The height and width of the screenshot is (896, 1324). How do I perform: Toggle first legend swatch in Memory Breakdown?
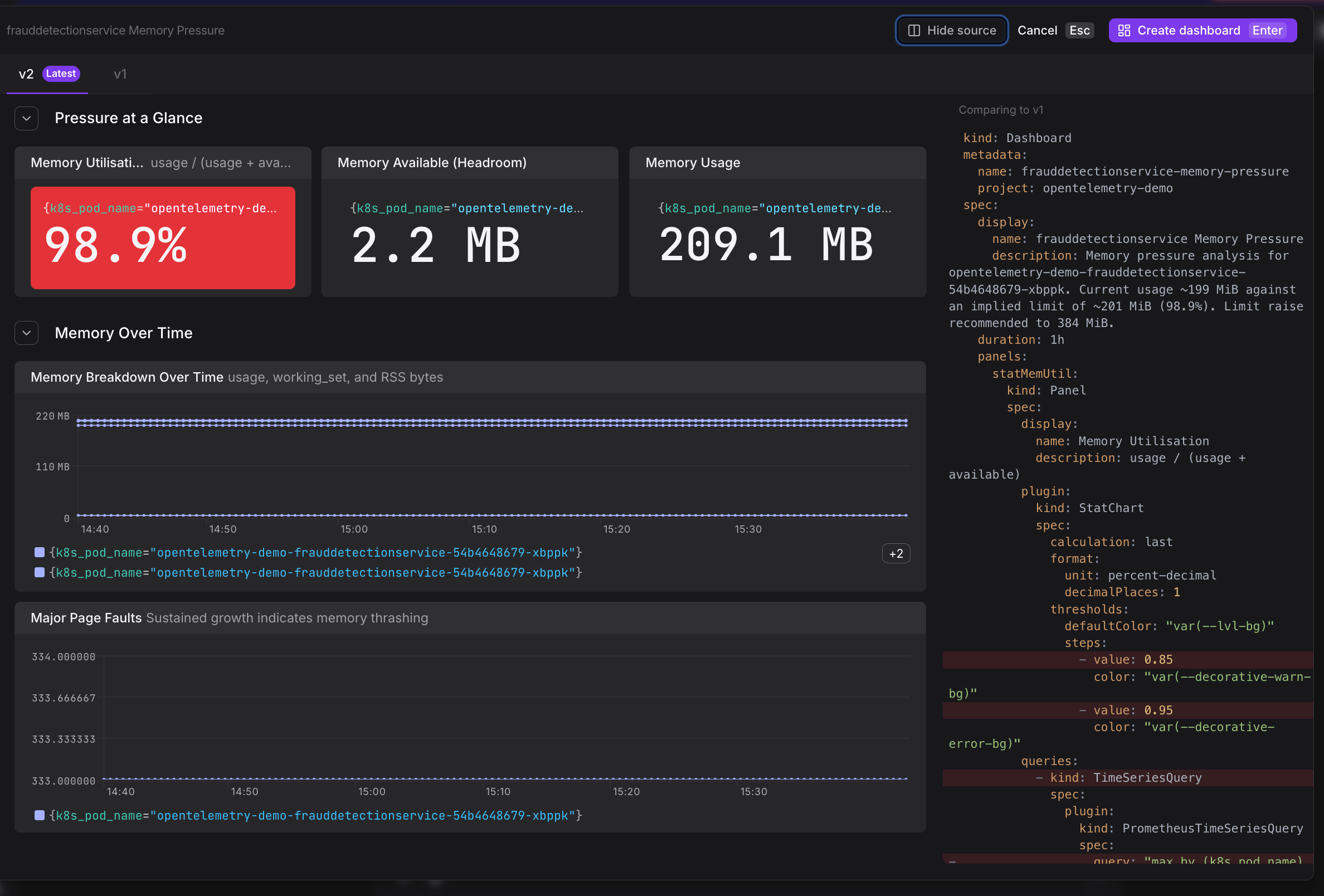[40, 552]
